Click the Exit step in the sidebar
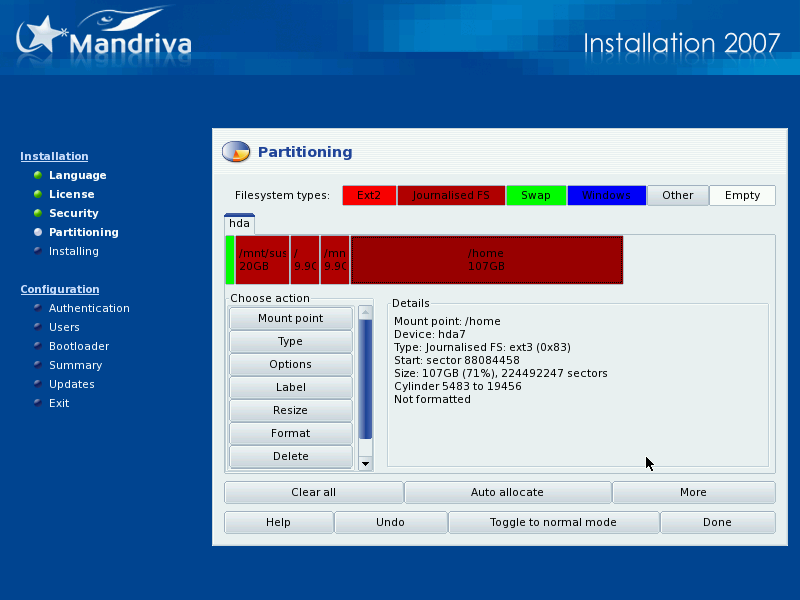The image size is (800, 600). (x=59, y=403)
